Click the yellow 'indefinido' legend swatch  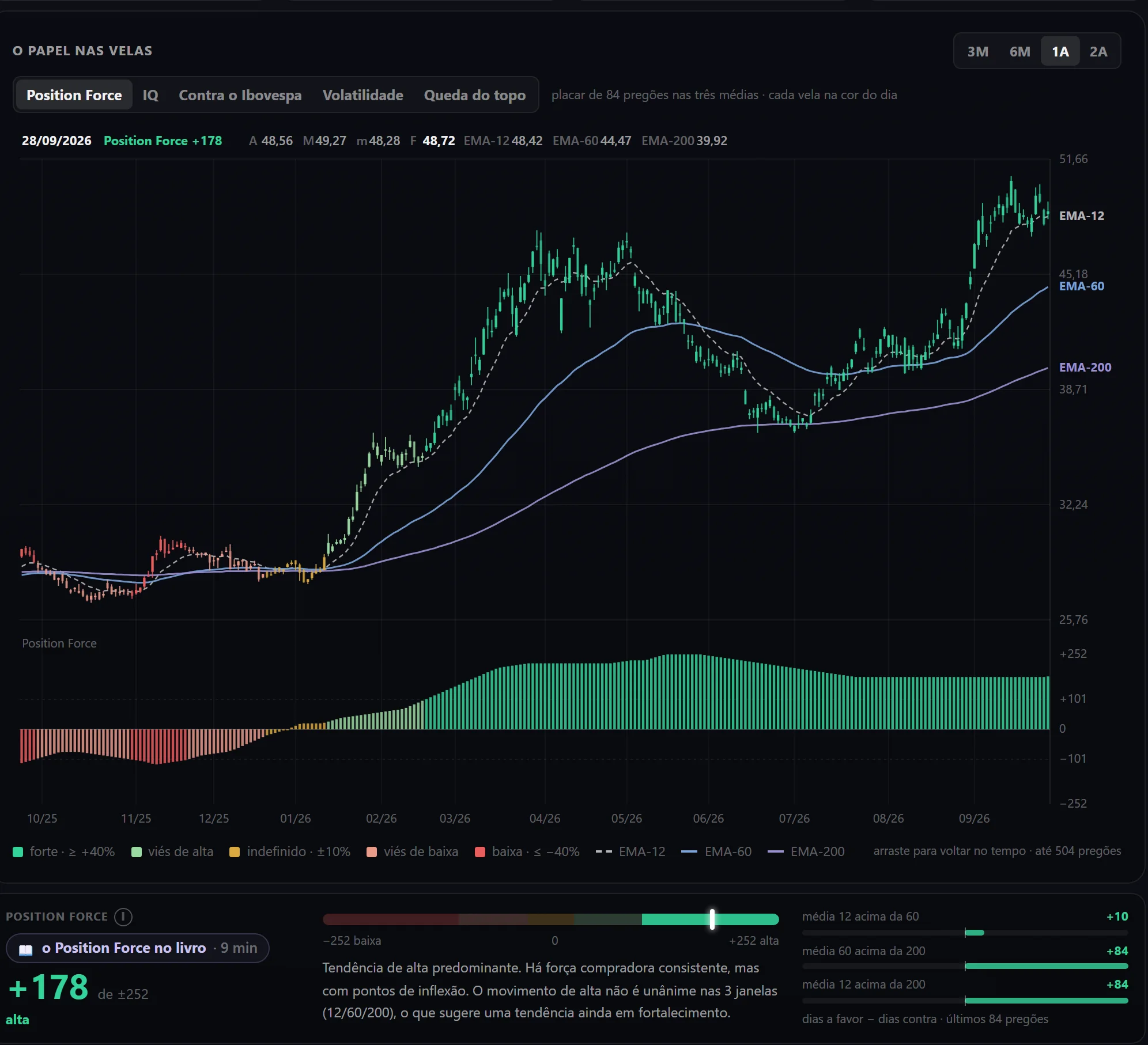tap(235, 852)
